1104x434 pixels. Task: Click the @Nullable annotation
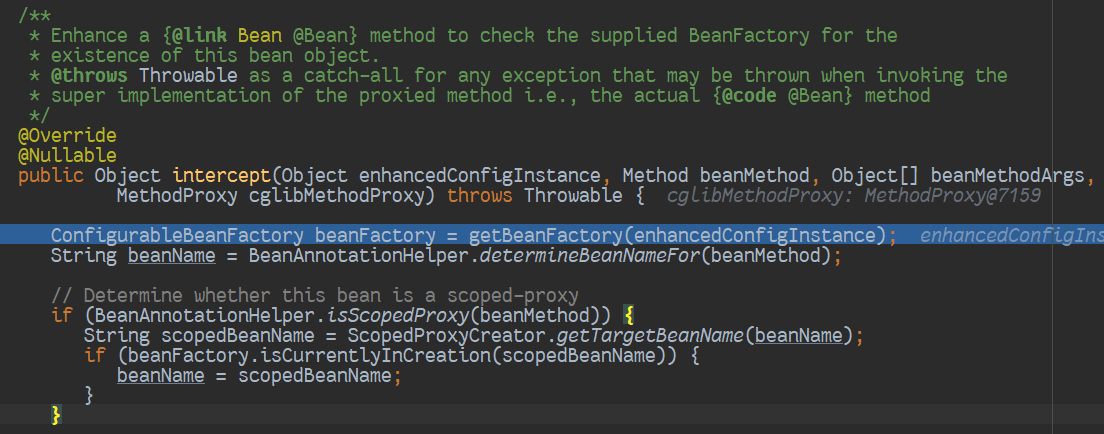point(67,155)
